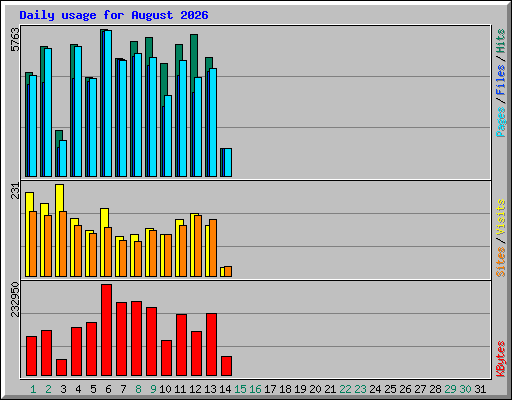Click day 20 on the x-axis
The height and width of the screenshot is (400, 512).
315,389
